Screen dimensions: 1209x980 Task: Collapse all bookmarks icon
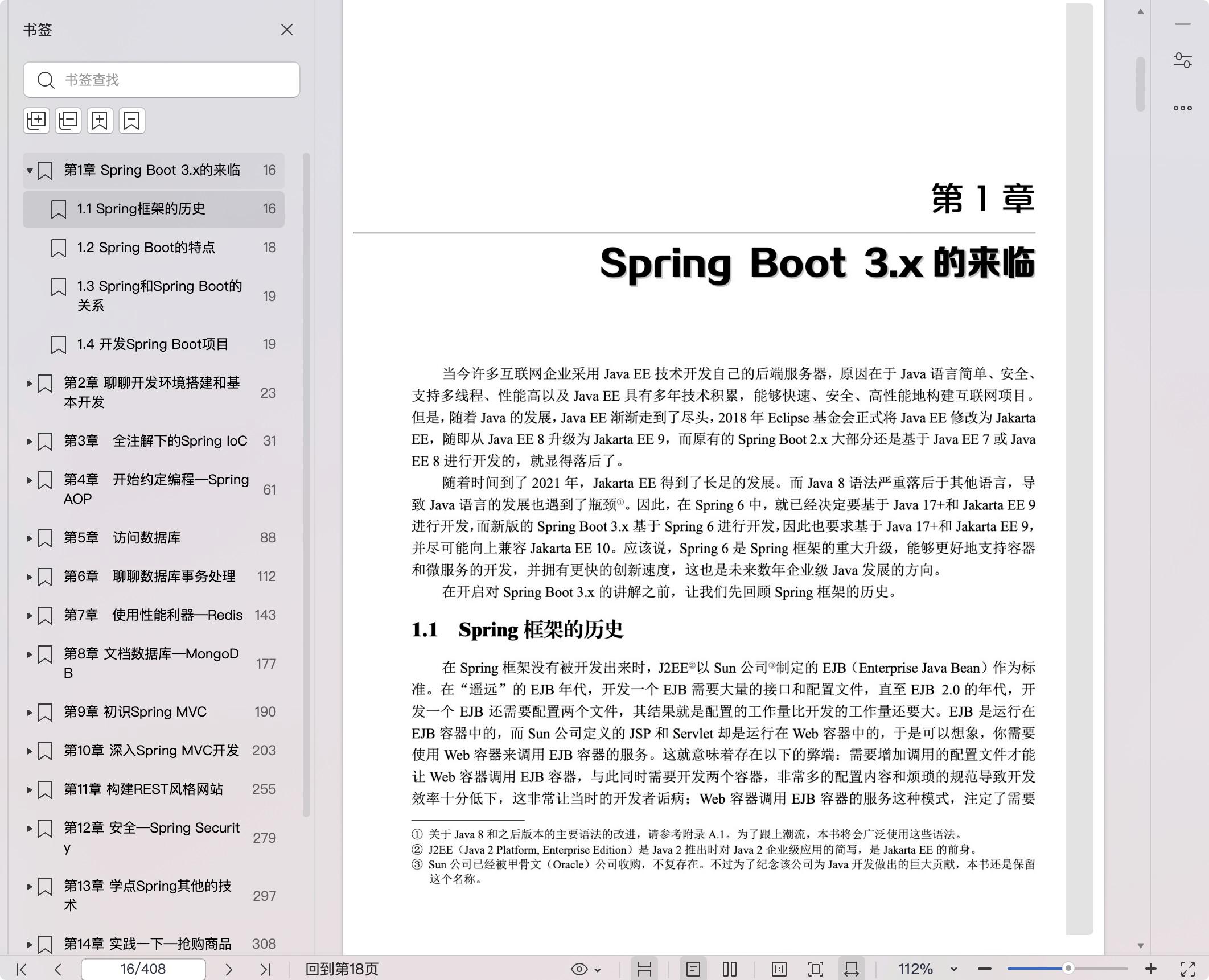pyautogui.click(x=68, y=121)
